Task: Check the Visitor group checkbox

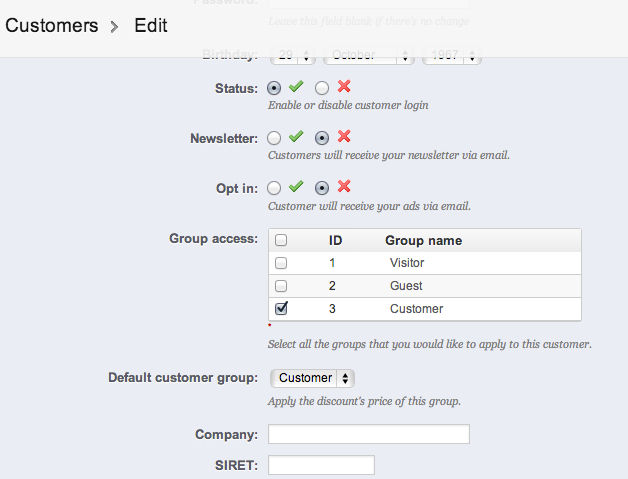Action: (281, 263)
